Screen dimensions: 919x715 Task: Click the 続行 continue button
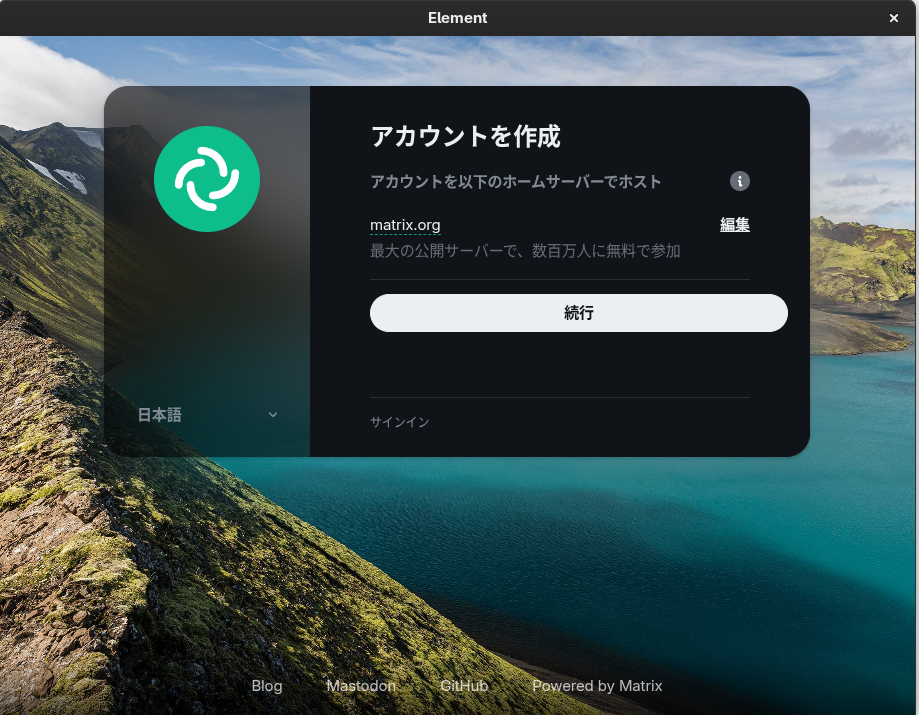tap(578, 313)
